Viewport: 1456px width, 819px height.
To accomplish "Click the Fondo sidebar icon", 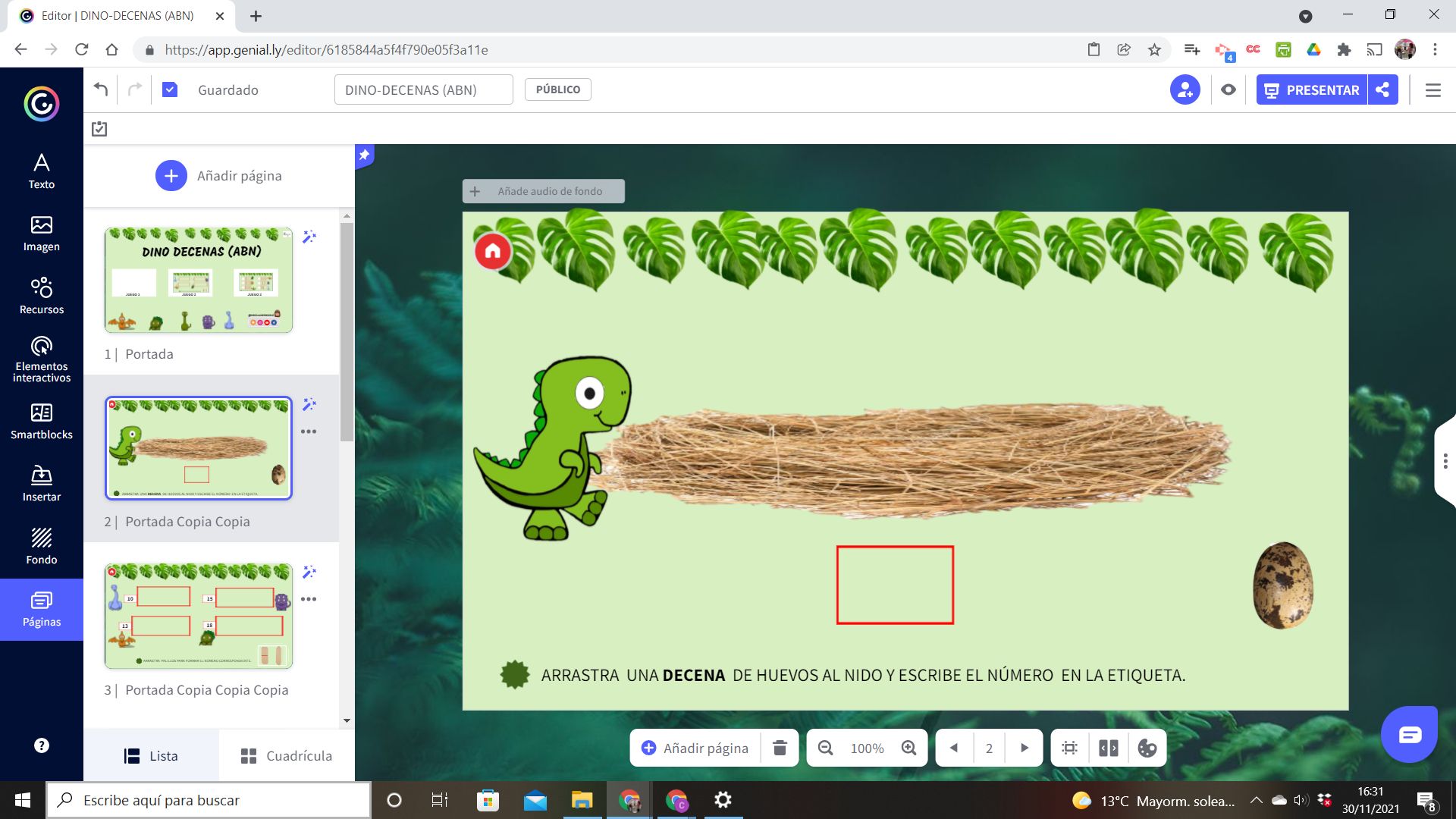I will pos(42,546).
